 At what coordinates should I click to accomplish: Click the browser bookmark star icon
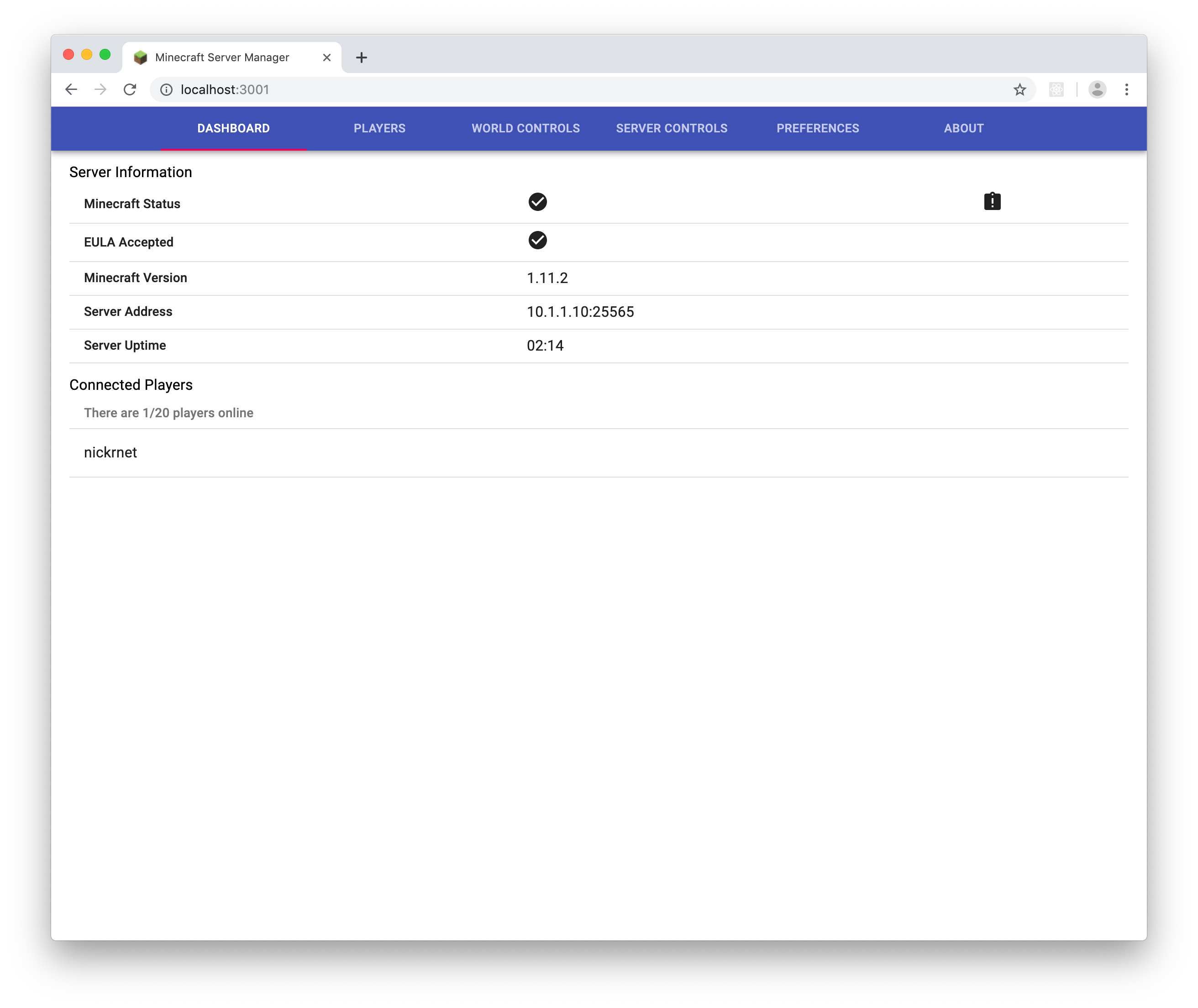(1020, 89)
